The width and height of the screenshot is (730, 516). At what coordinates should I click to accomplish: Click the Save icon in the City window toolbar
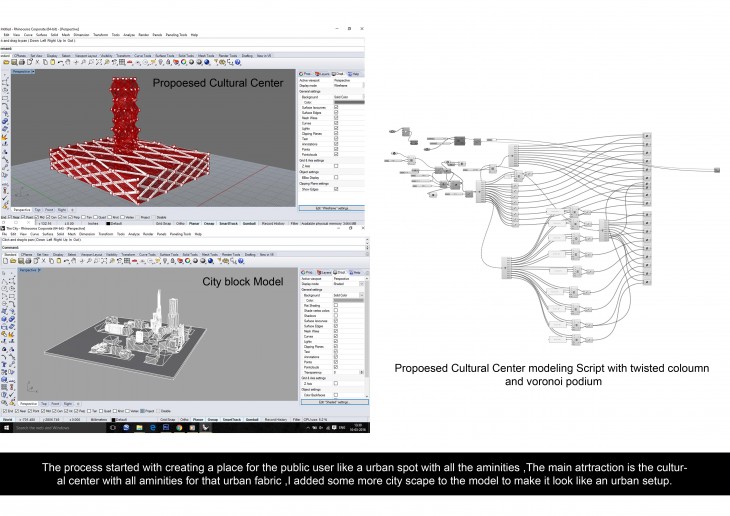coord(21,262)
